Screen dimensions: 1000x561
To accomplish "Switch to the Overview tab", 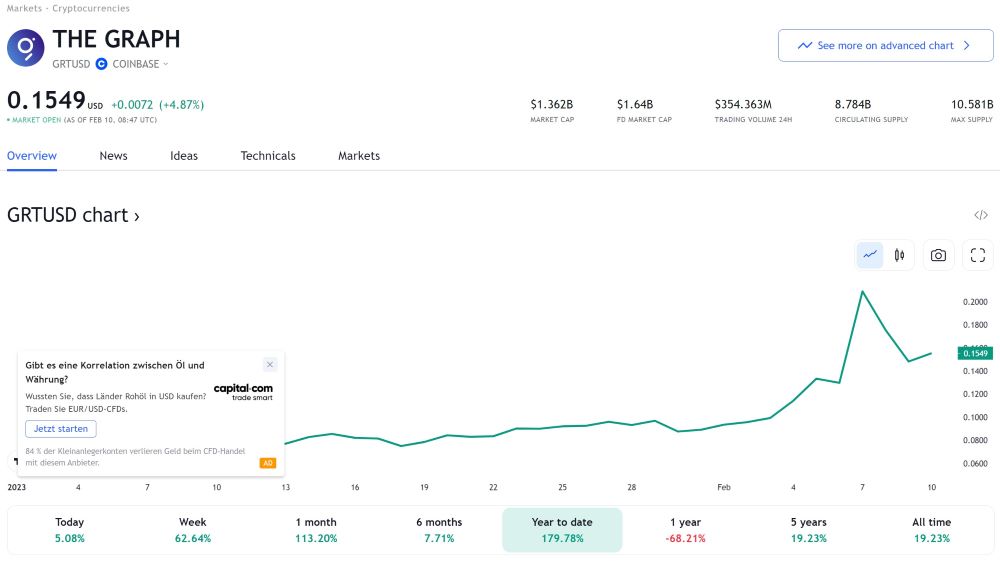I will pyautogui.click(x=32, y=156).
